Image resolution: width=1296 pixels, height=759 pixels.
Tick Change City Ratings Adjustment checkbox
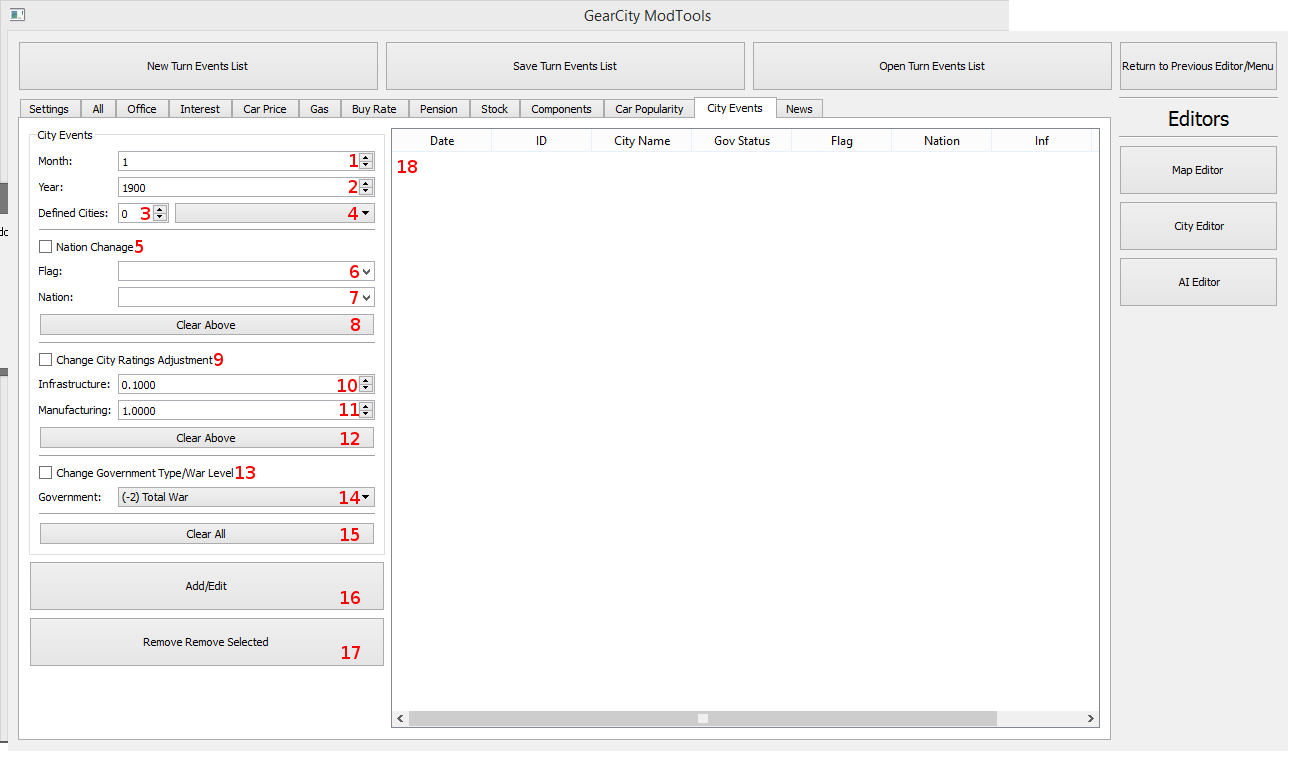click(46, 360)
